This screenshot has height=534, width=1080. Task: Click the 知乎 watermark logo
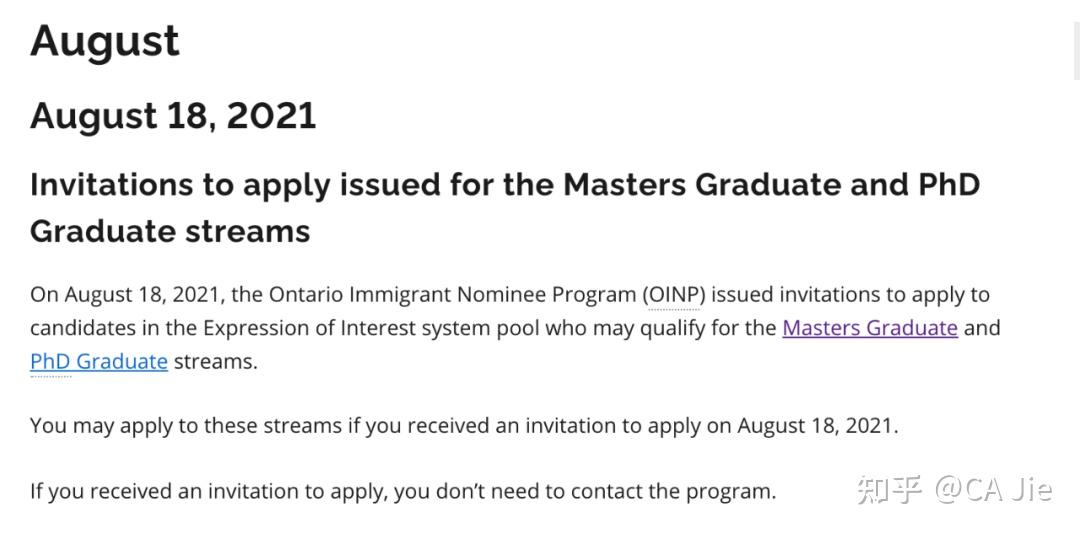click(x=889, y=489)
